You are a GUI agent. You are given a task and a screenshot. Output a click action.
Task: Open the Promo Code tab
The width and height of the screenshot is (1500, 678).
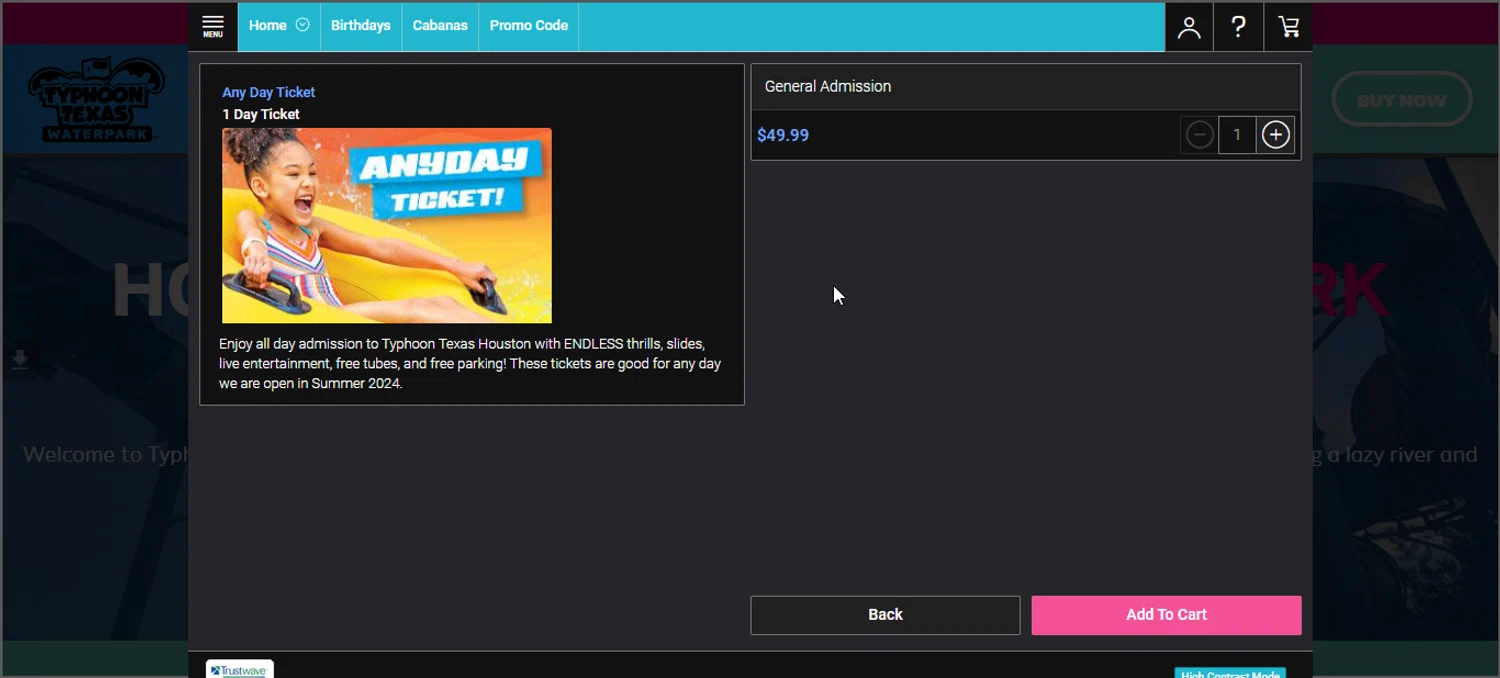coord(528,26)
